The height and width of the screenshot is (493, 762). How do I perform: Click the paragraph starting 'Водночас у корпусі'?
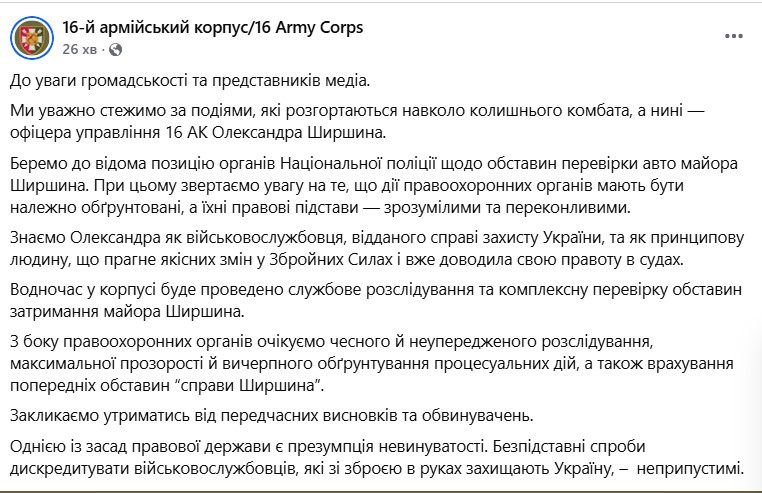376,300
